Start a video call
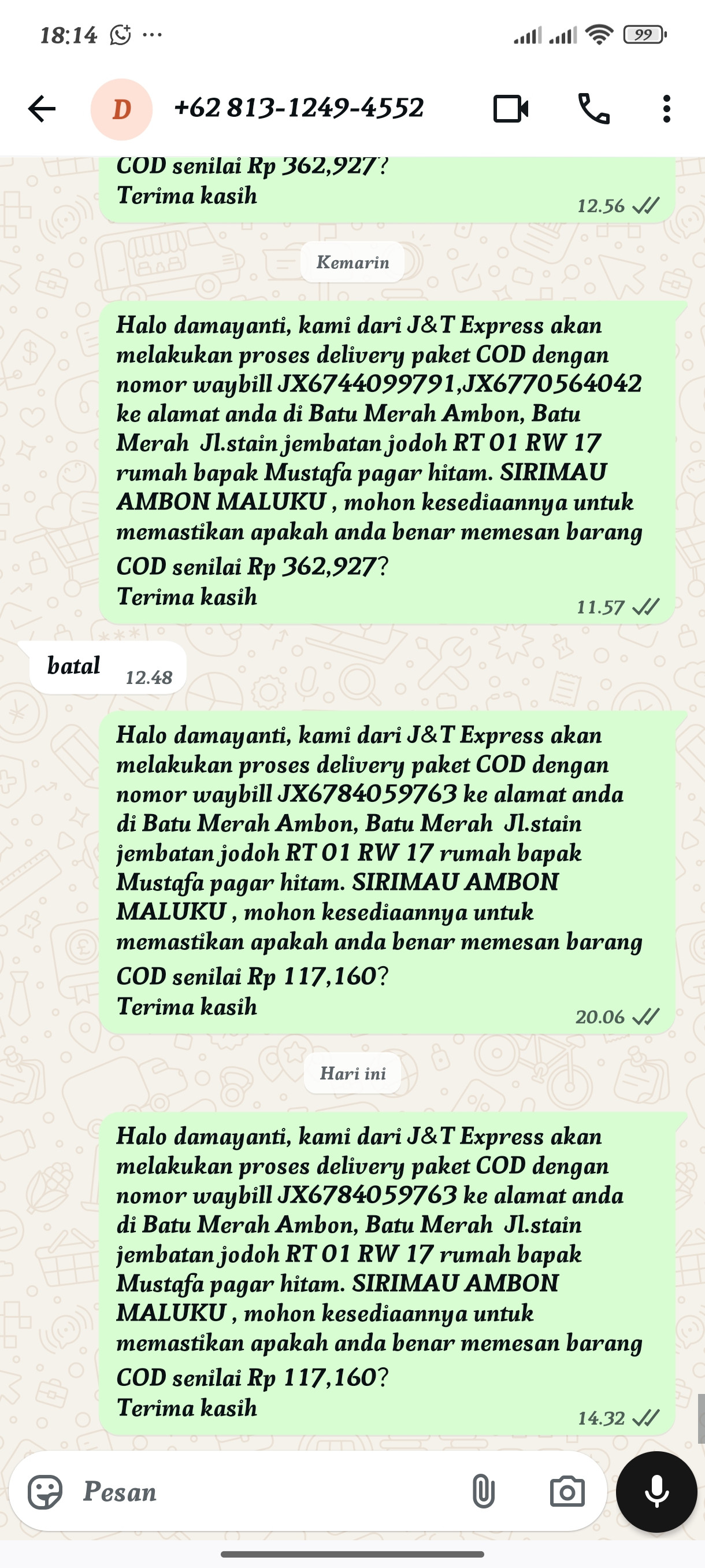Image resolution: width=705 pixels, height=1568 pixels. pyautogui.click(x=510, y=109)
